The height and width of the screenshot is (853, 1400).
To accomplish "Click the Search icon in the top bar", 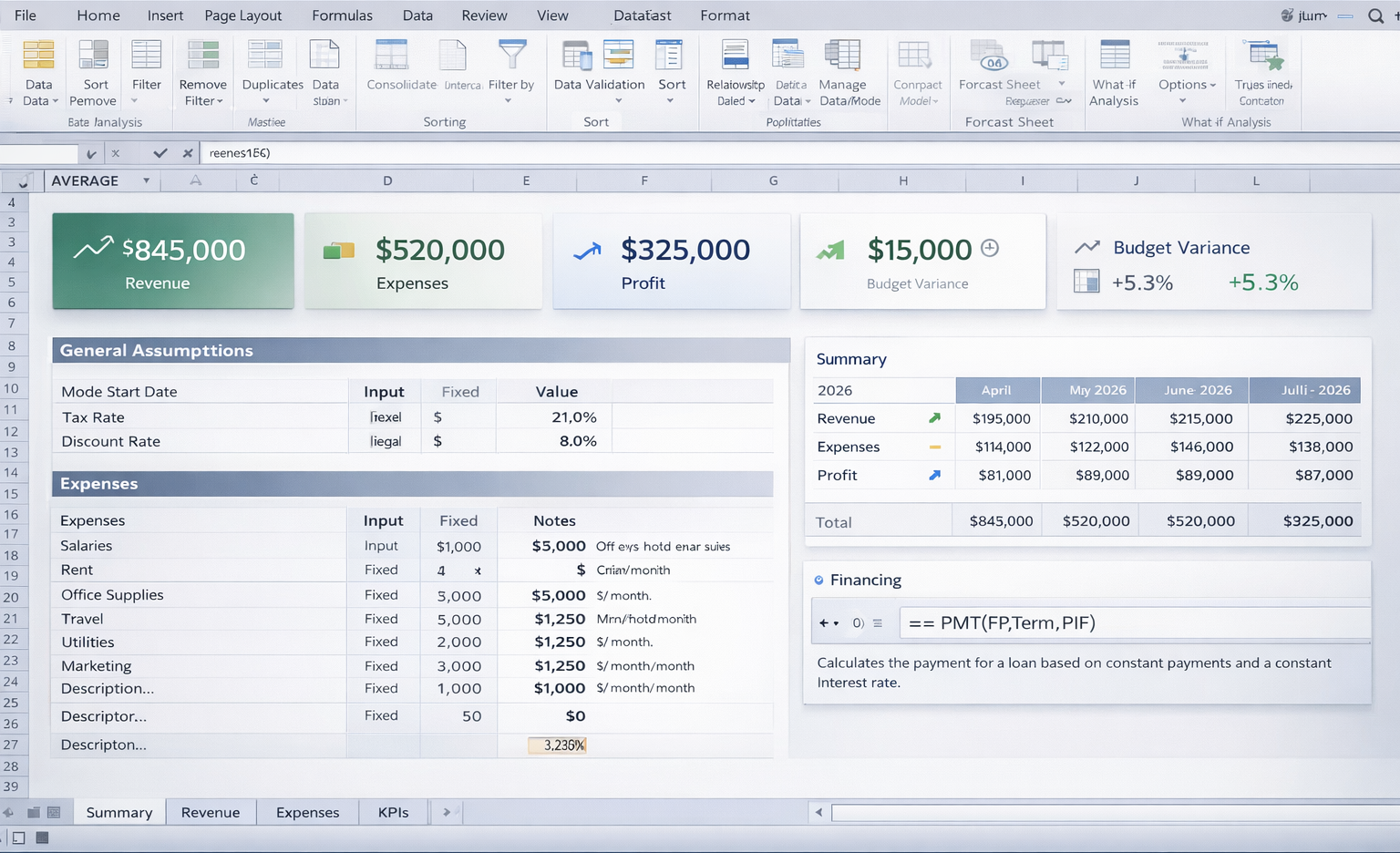I will pyautogui.click(x=1374, y=15).
